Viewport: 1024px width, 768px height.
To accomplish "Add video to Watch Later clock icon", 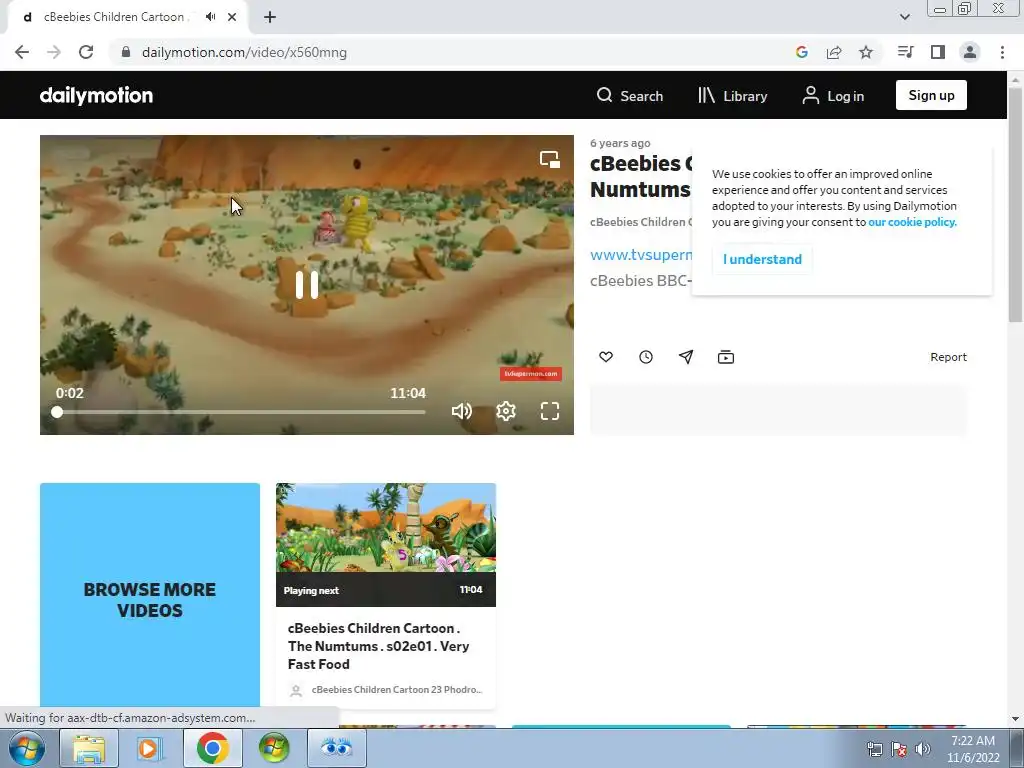I will [x=646, y=357].
